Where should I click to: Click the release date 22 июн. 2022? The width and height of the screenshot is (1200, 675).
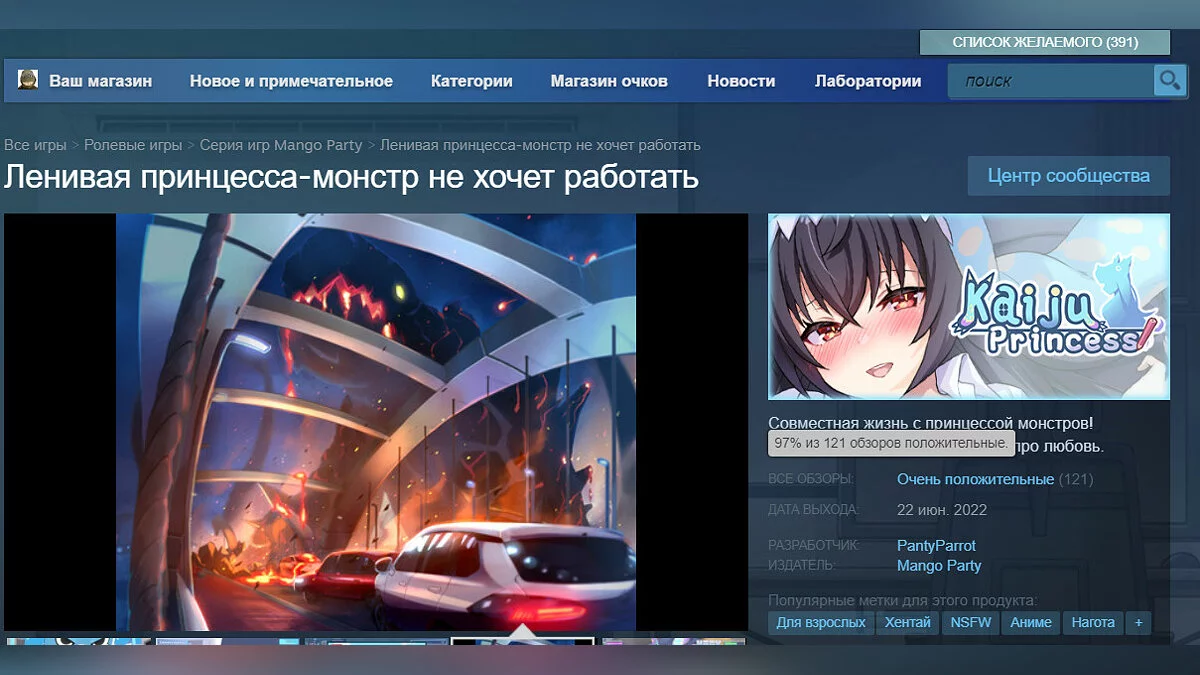tap(942, 510)
